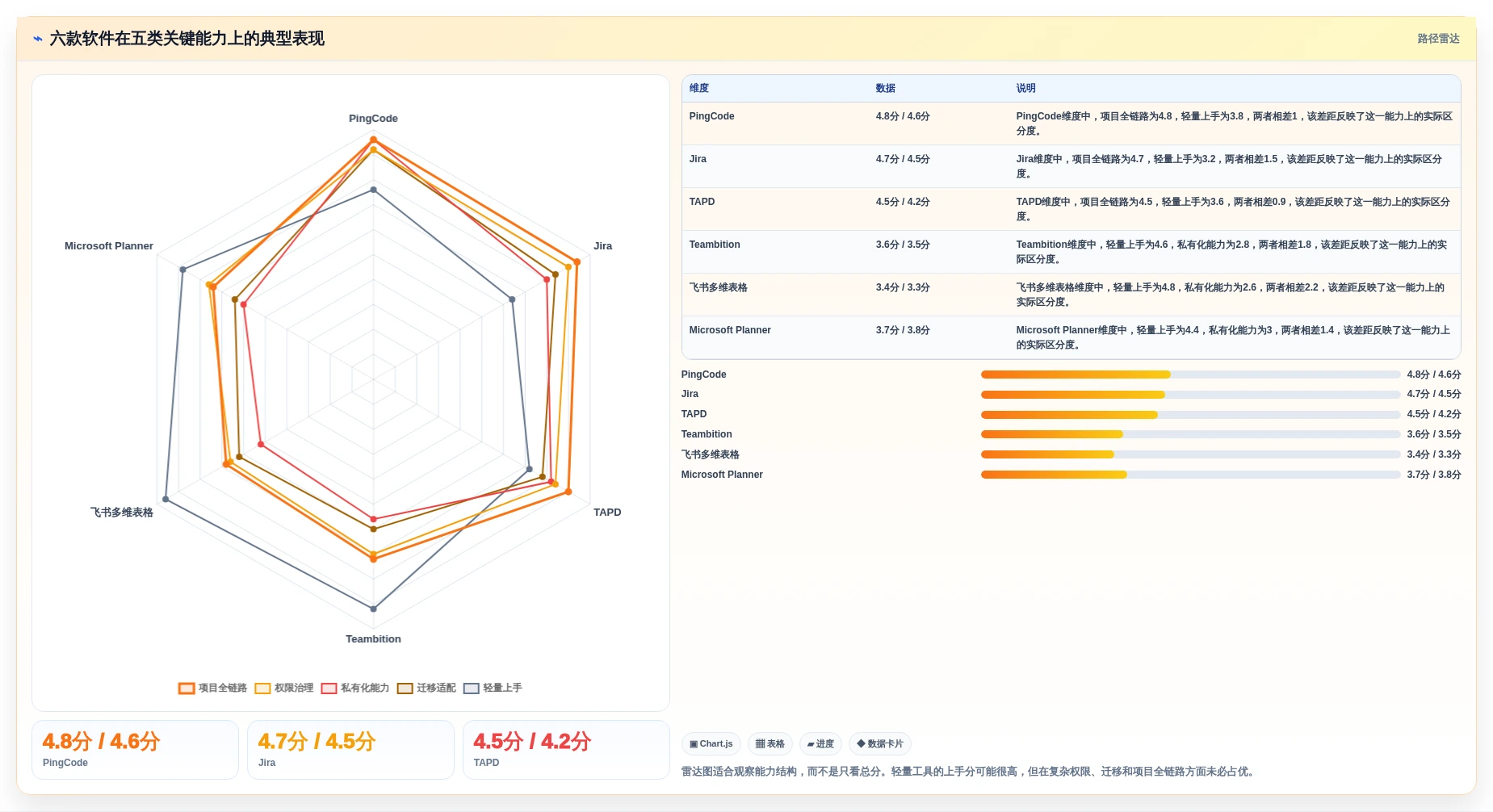Click the Teambition progress bar
This screenshot has width=1493, height=812.
point(1190,434)
